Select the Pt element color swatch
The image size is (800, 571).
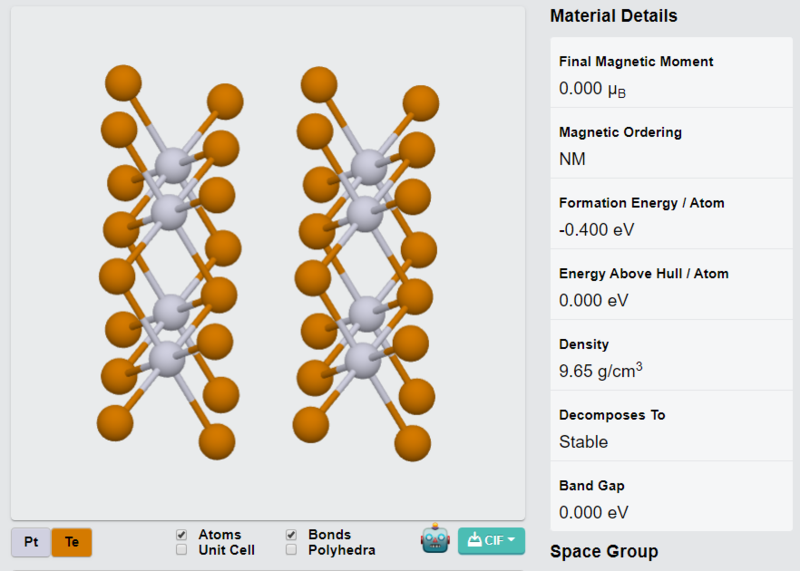point(31,541)
